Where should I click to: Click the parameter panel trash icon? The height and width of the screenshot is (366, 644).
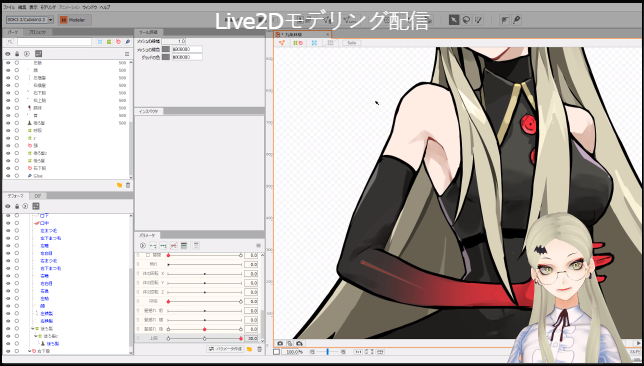259,349
